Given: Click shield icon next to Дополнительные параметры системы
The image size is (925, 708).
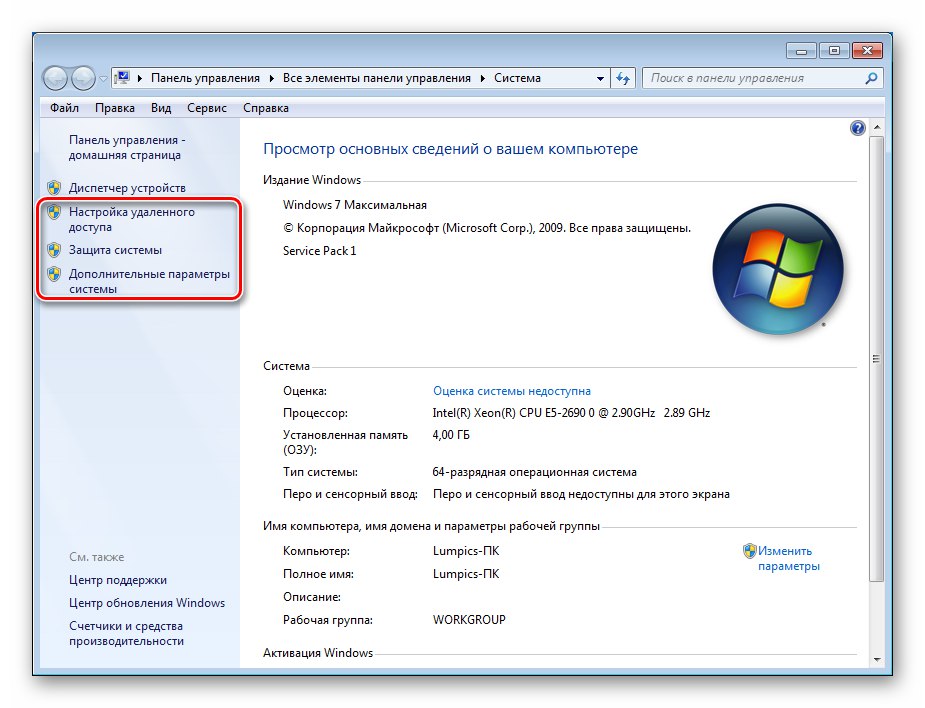Looking at the screenshot, I should point(54,274).
